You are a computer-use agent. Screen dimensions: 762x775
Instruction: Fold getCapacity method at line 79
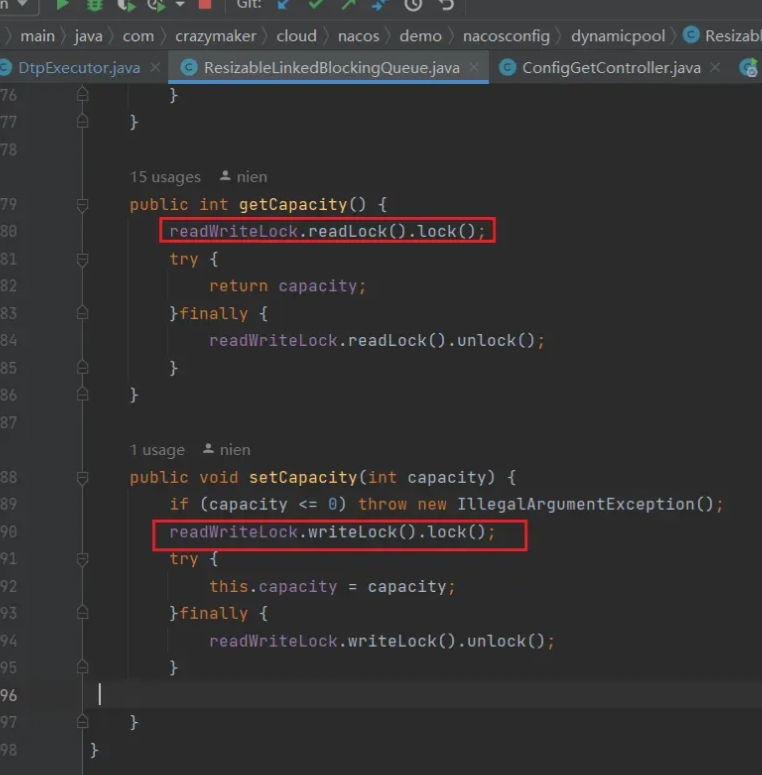pyautogui.click(x=83, y=205)
